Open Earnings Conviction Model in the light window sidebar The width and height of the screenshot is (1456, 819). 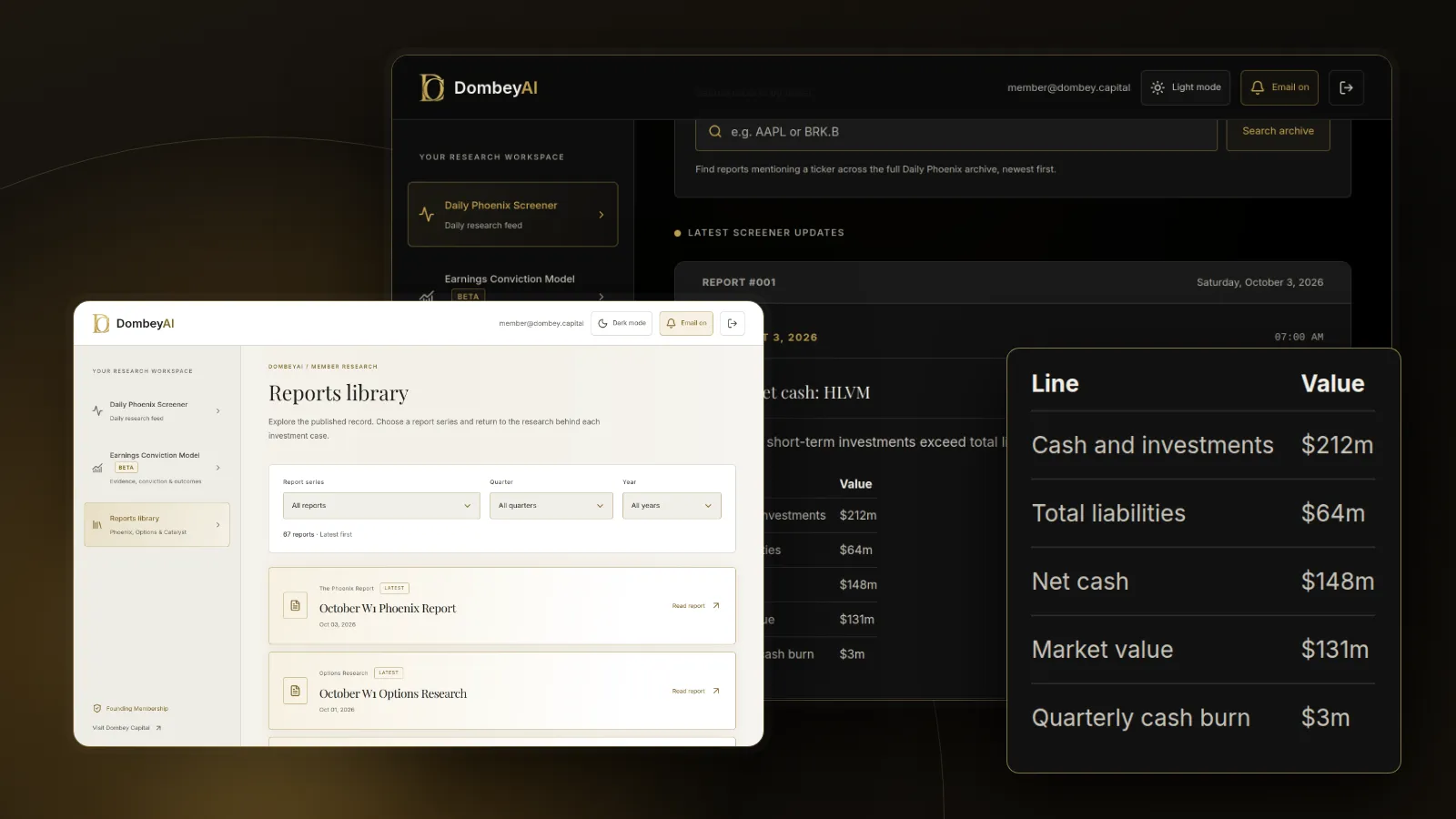[157, 468]
